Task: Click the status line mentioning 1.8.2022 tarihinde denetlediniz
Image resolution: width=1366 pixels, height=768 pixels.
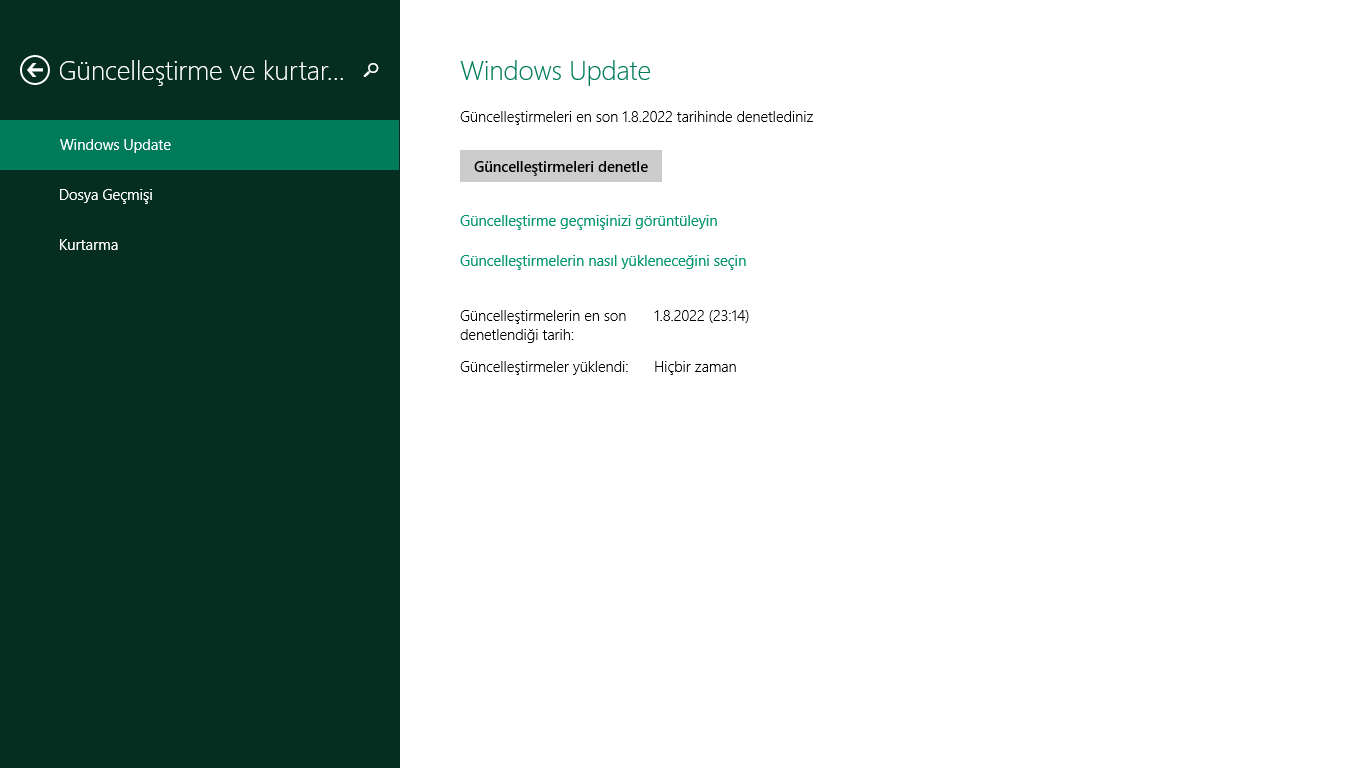Action: point(636,117)
